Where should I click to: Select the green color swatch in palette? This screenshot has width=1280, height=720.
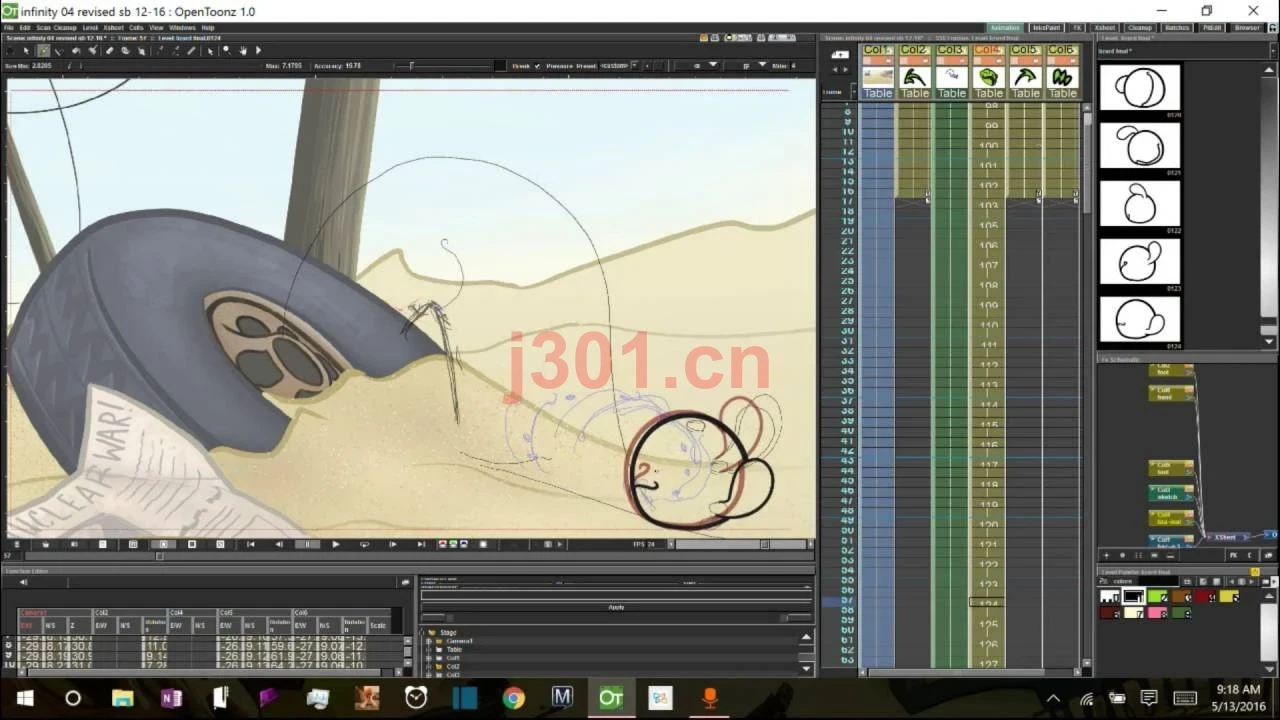(1157, 596)
